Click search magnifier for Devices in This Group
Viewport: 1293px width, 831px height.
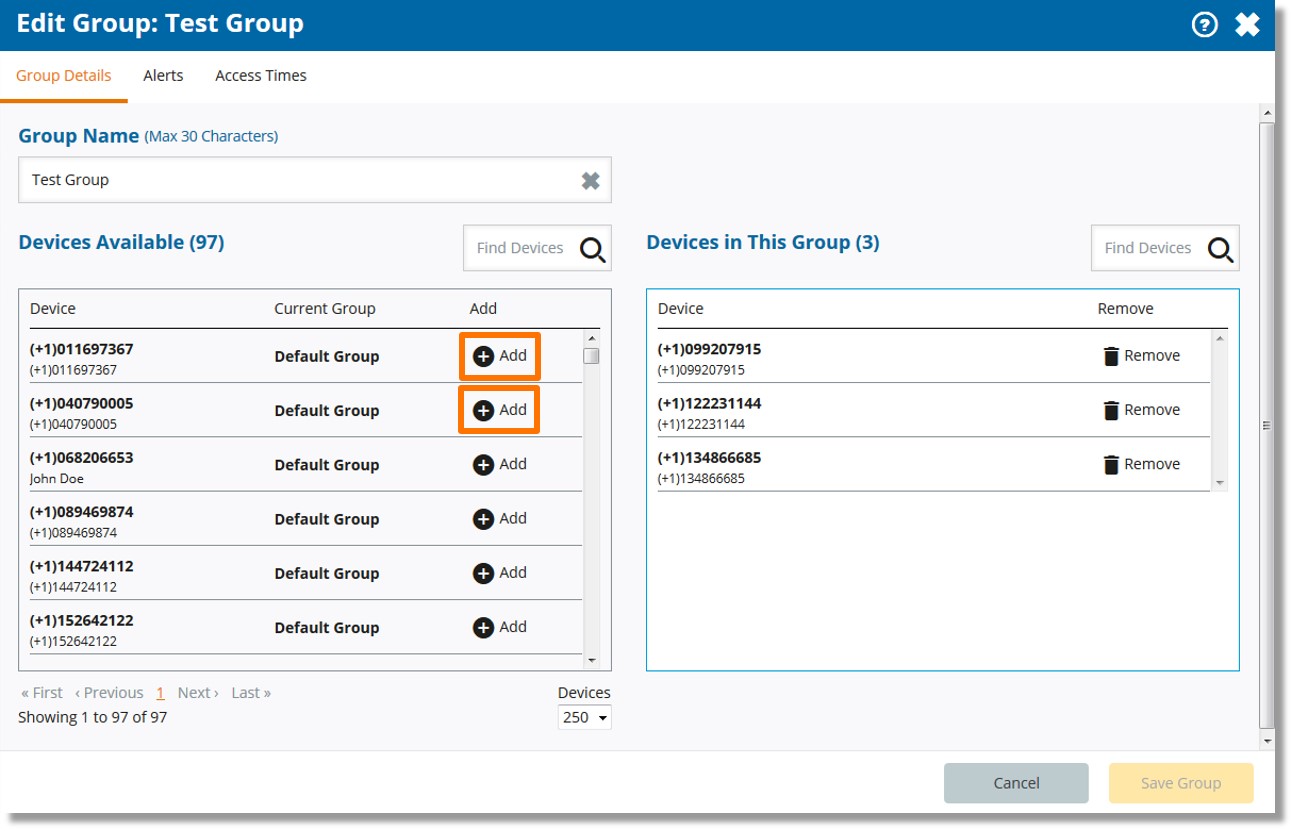click(x=1220, y=249)
